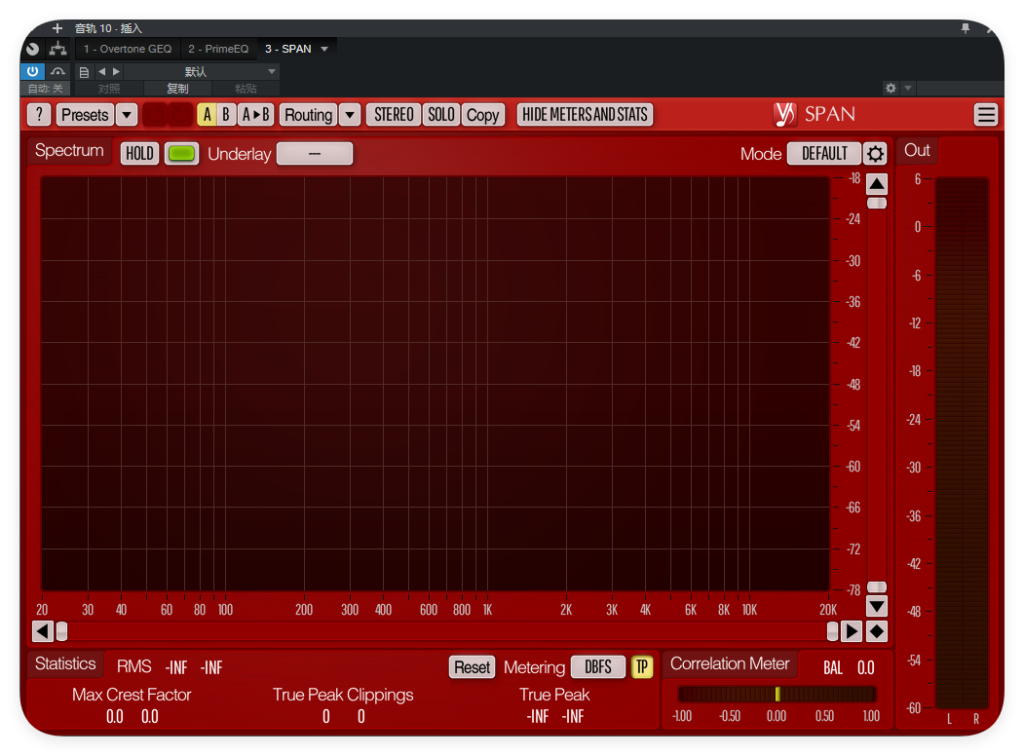Click the plus icon in the title bar

(x=57, y=28)
